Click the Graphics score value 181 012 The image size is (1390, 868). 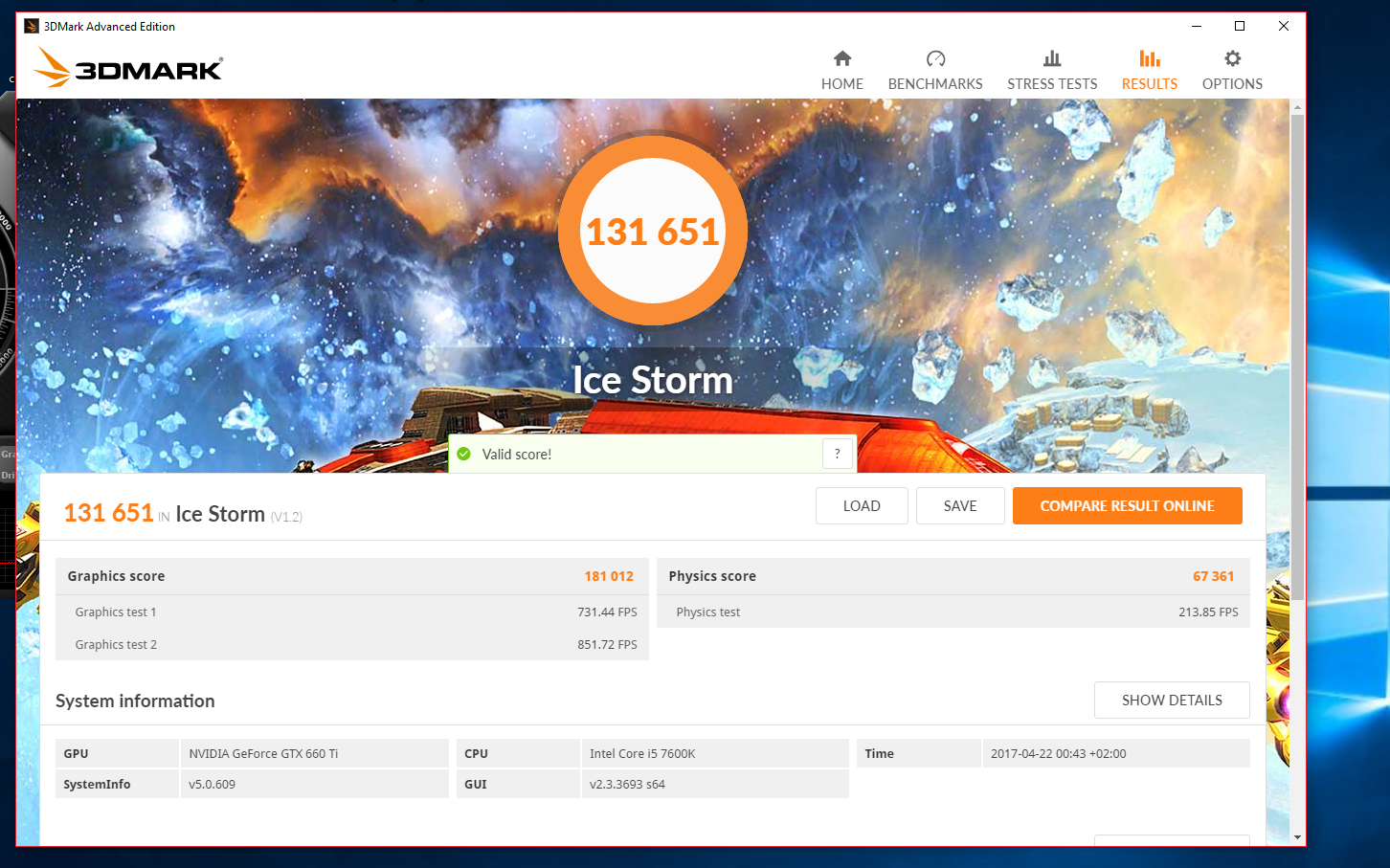[609, 576]
